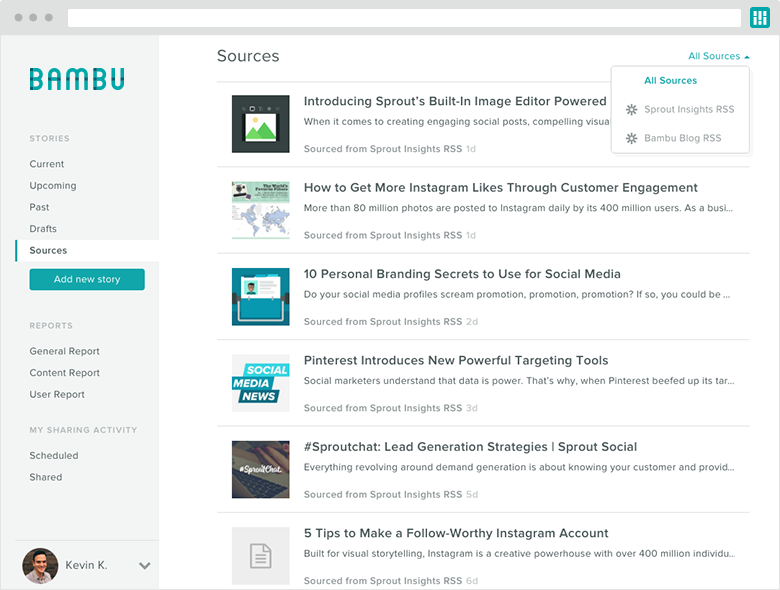Click the BAMBU logo in the sidebar
The width and height of the screenshot is (780, 590).
pos(77,79)
